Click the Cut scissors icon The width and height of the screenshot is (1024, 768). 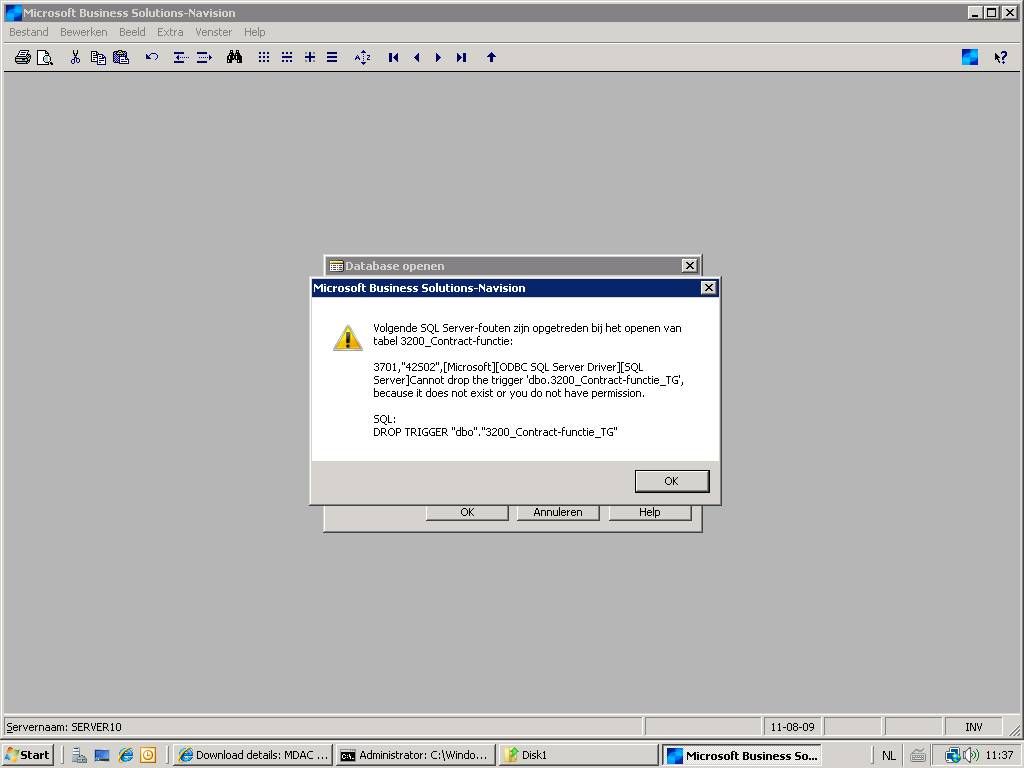[75, 57]
